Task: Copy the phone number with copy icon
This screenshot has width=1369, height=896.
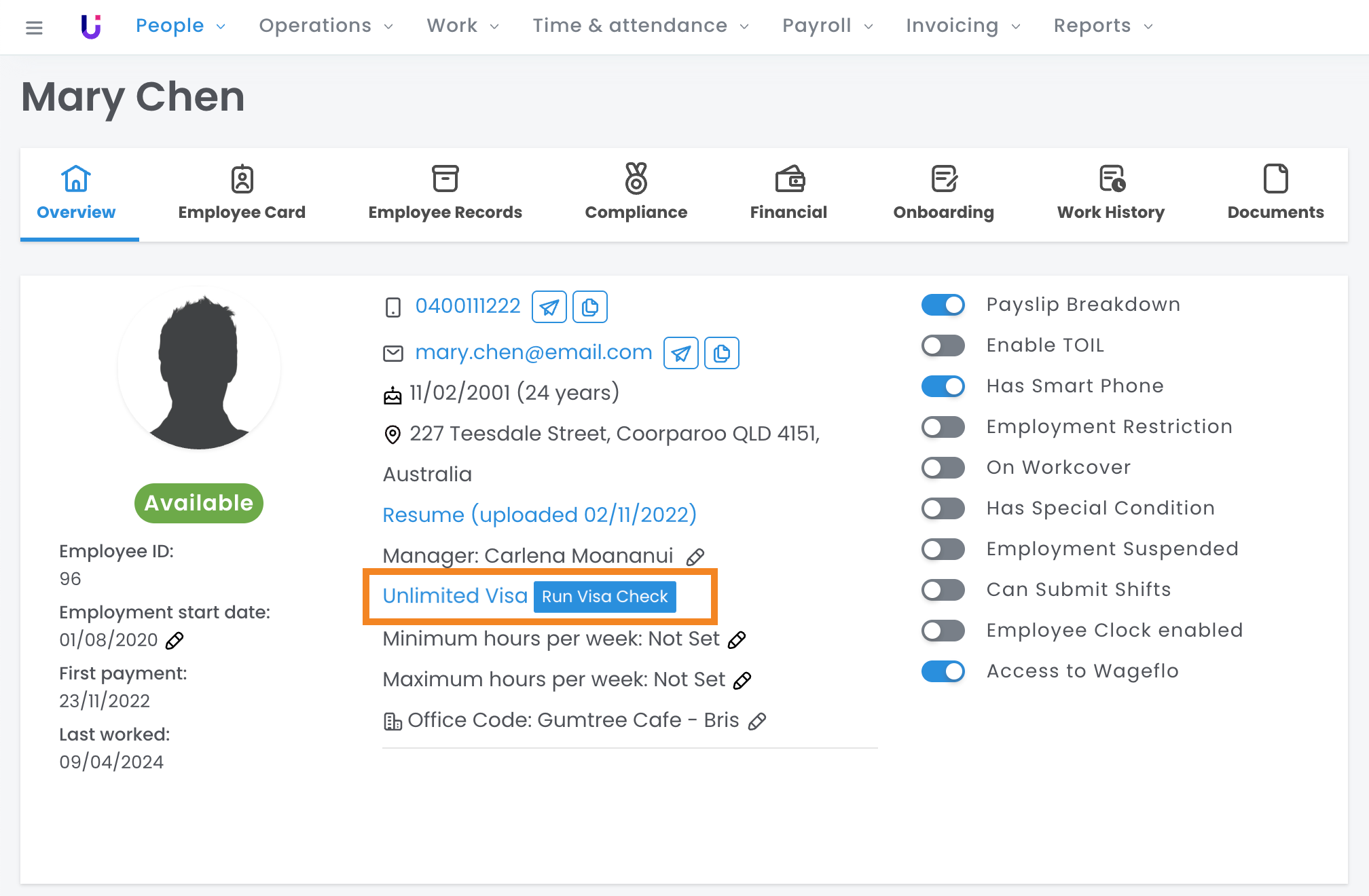Action: click(589, 307)
